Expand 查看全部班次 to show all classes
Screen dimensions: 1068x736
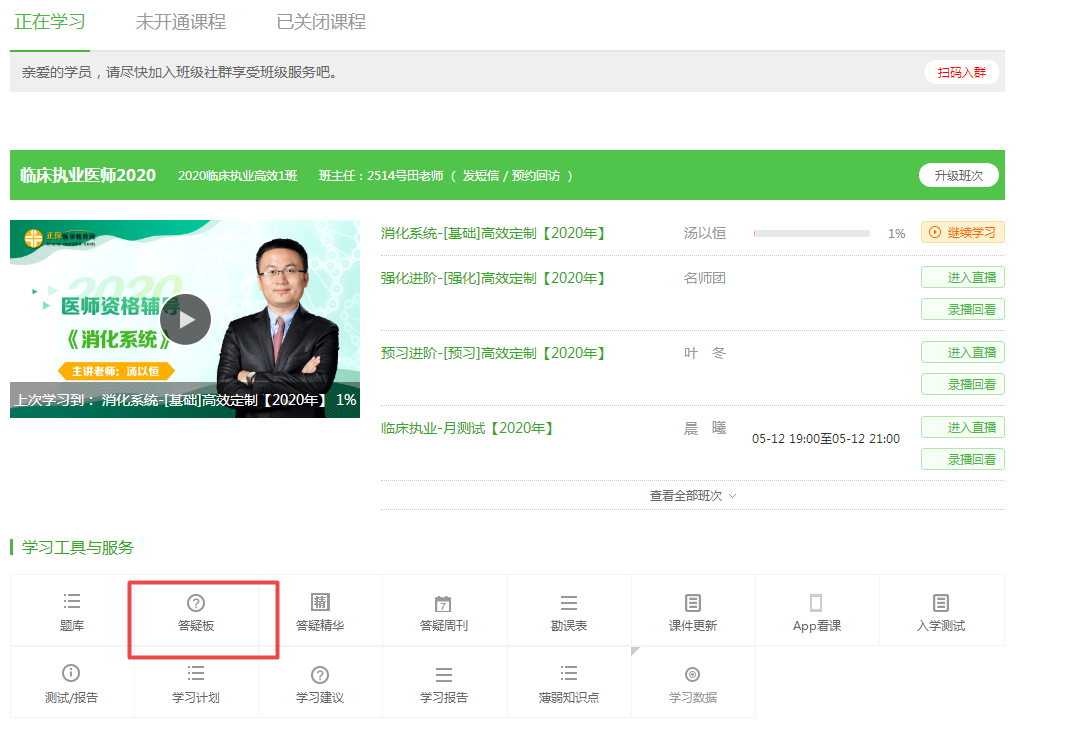click(x=693, y=495)
